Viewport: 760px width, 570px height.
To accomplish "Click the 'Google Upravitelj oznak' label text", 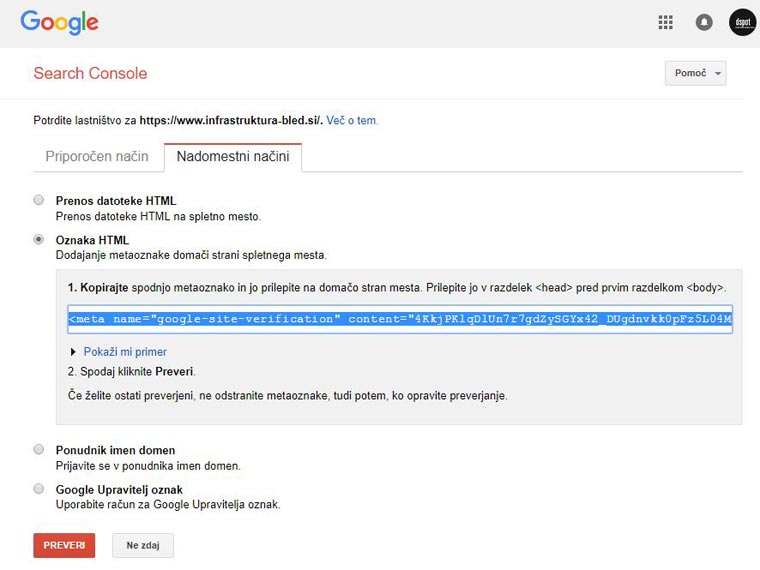I will click(119, 490).
